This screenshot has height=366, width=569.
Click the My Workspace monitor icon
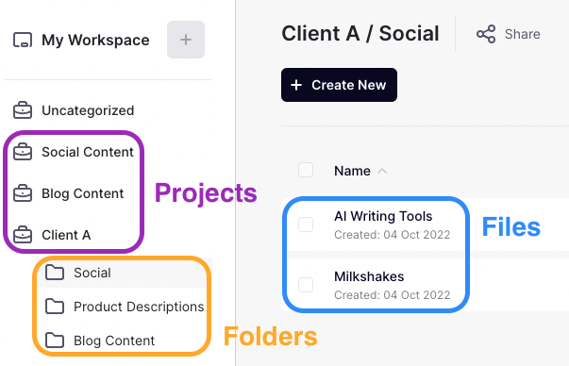click(22, 40)
